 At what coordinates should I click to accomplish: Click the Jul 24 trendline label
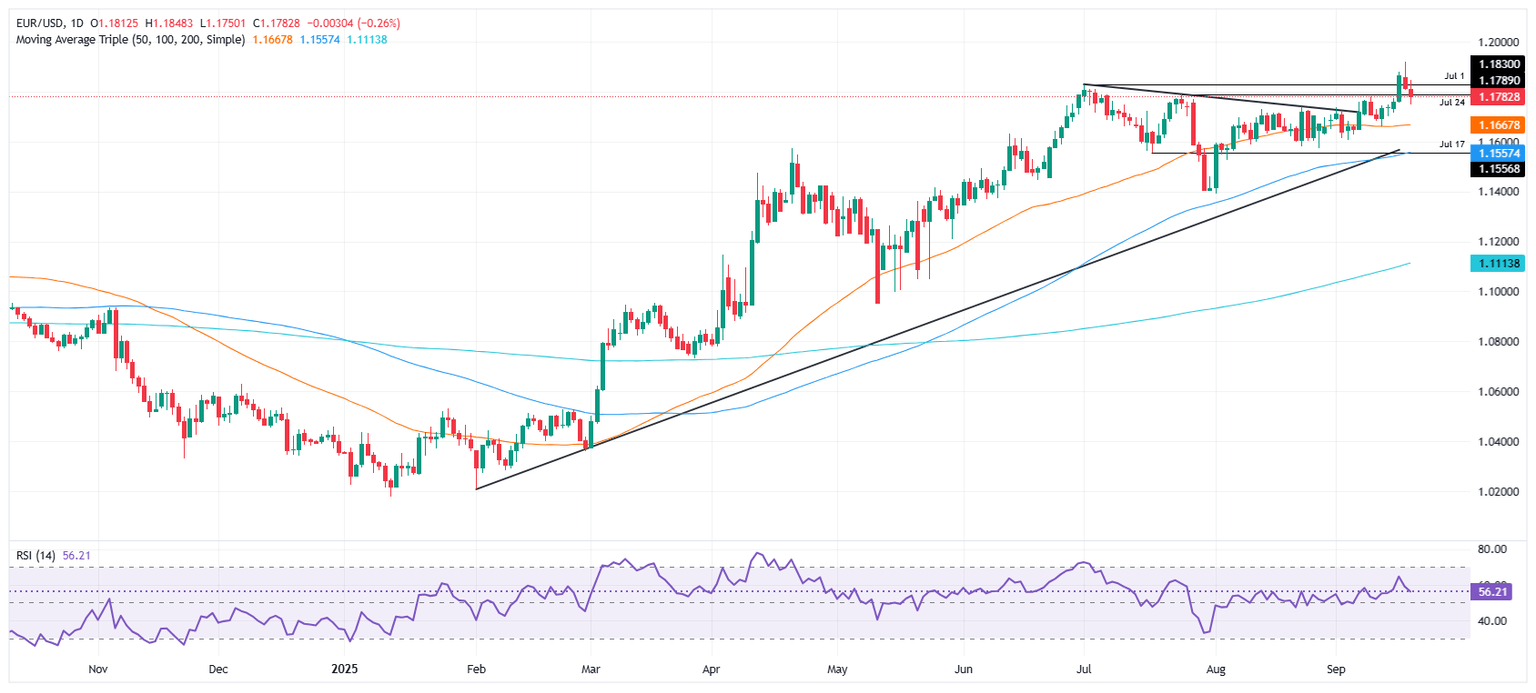1451,101
